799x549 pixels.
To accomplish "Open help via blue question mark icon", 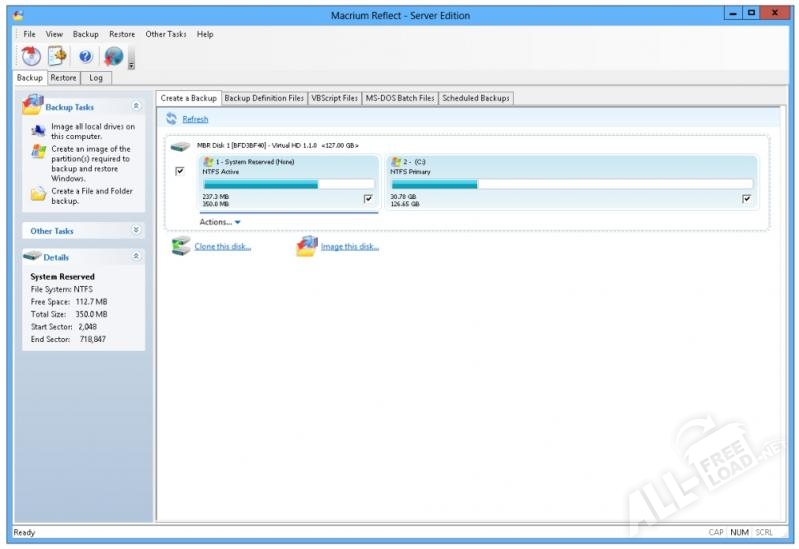I will click(x=85, y=57).
